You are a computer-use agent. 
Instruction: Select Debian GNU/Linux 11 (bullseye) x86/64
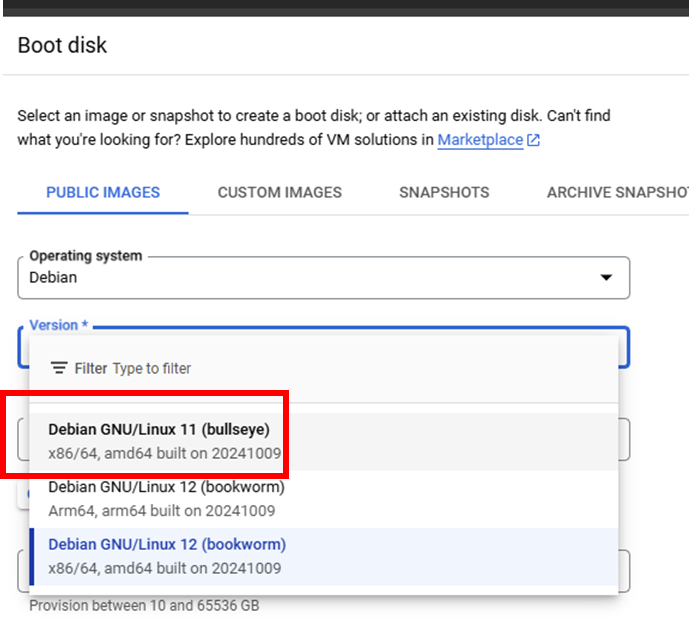click(x=323, y=441)
